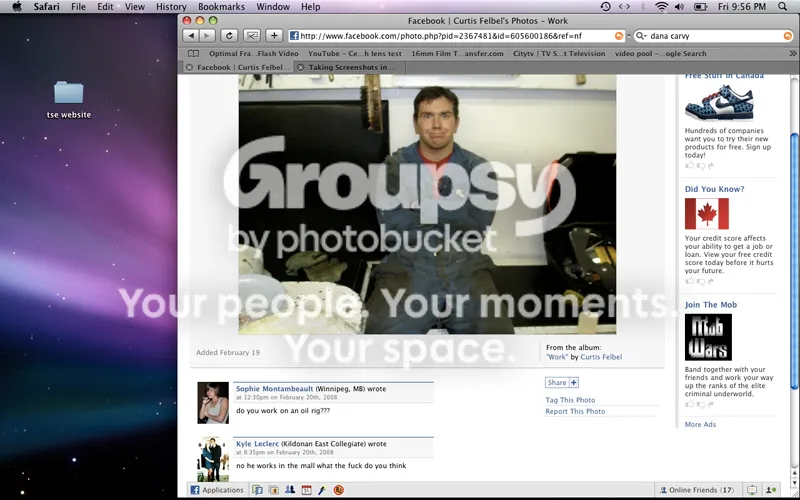Open Sophie Montambeault's profile name link

coord(274,389)
